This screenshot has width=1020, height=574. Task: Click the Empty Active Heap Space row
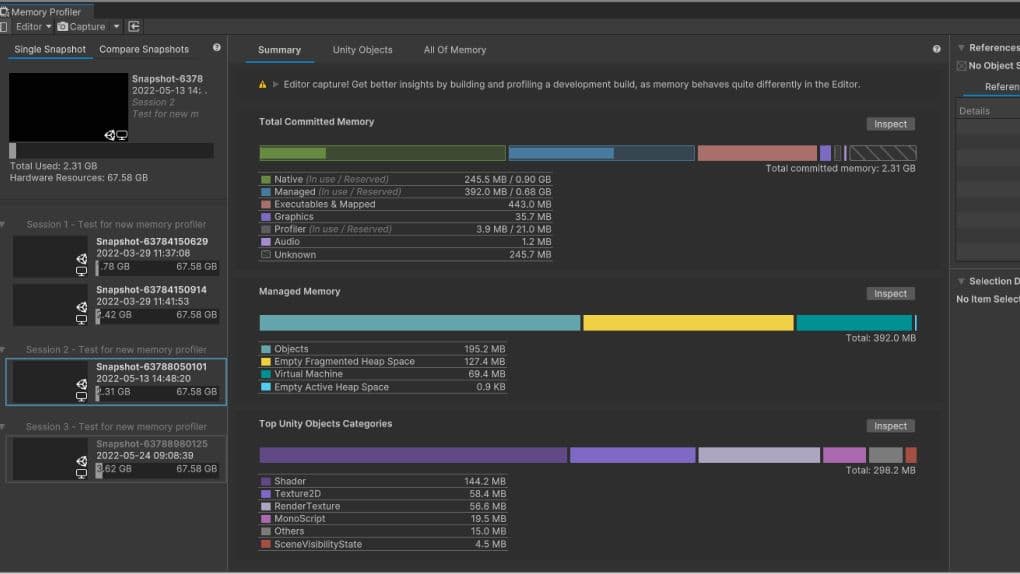382,387
